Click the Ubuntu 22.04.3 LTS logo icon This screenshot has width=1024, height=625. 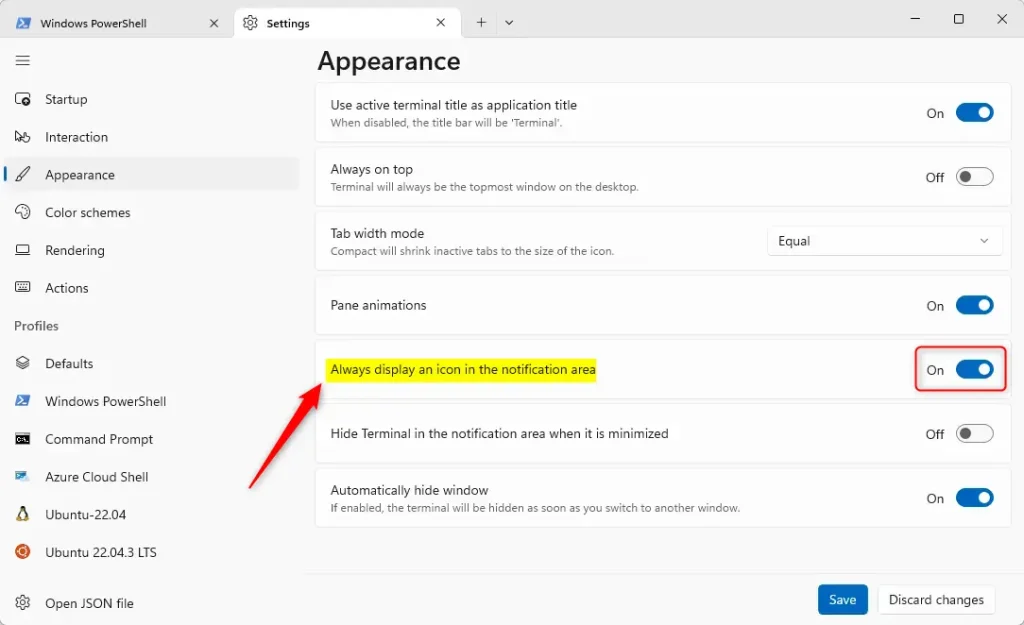tap(23, 552)
